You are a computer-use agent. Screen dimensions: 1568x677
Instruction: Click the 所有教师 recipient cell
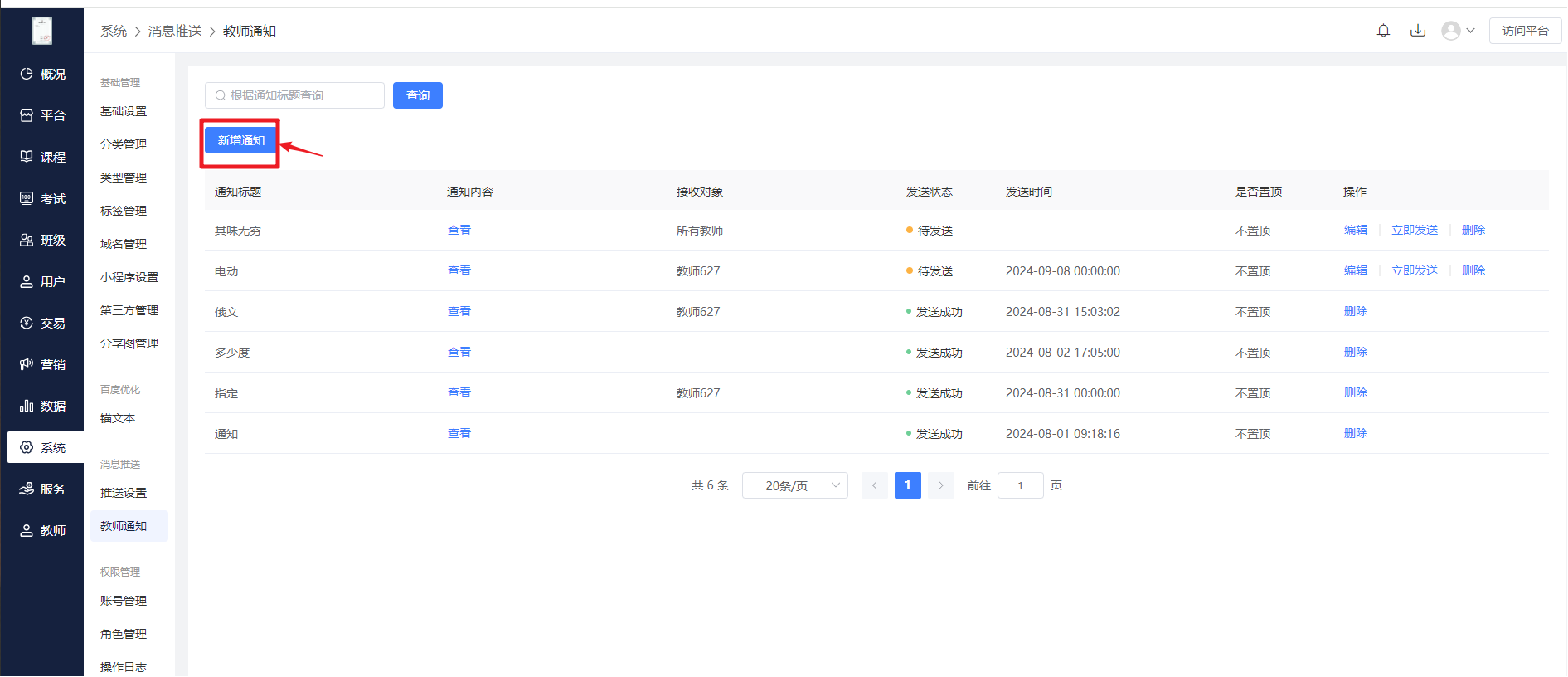coord(700,231)
